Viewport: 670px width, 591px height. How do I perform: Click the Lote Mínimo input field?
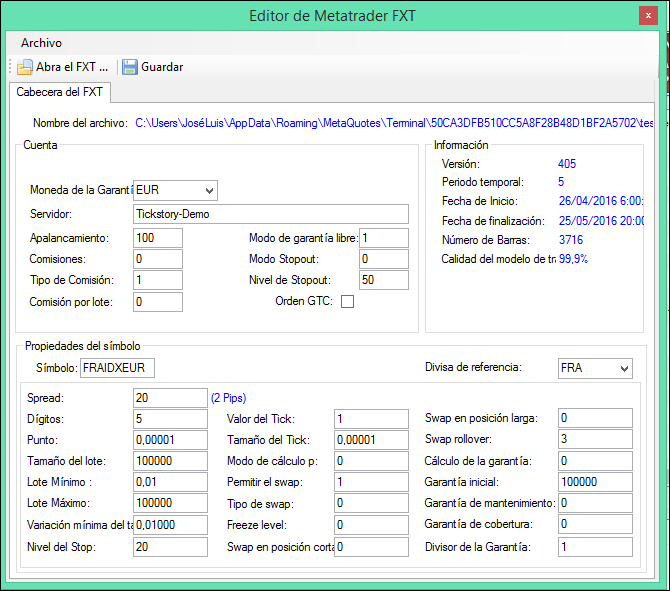169,483
